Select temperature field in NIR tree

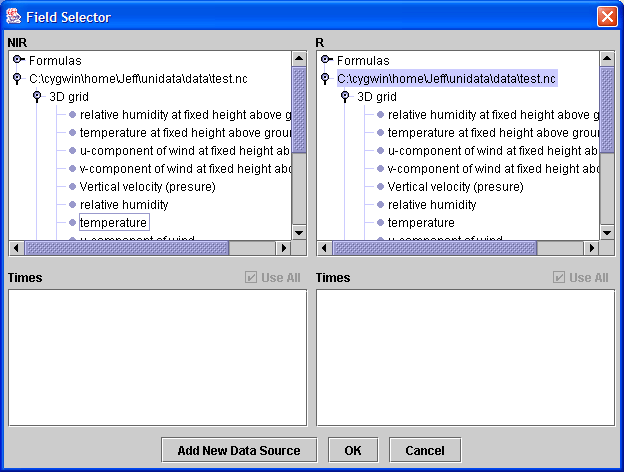[114, 222]
